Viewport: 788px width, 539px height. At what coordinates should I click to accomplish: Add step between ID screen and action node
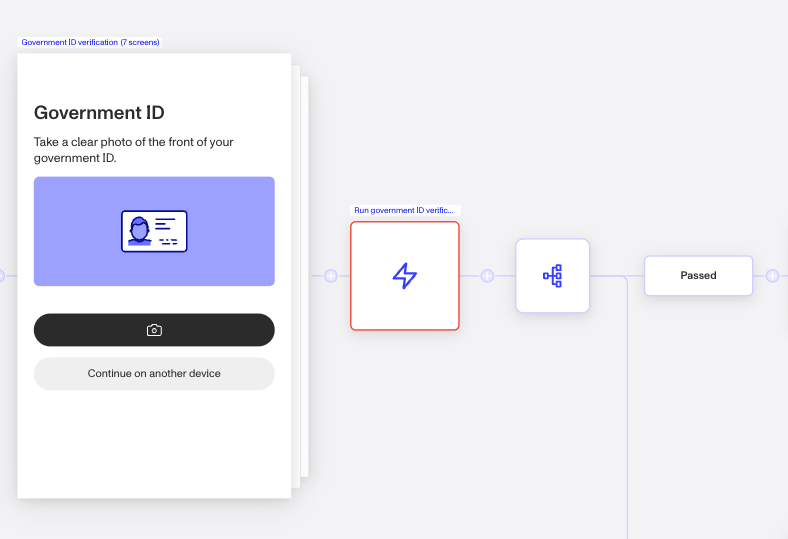point(331,276)
